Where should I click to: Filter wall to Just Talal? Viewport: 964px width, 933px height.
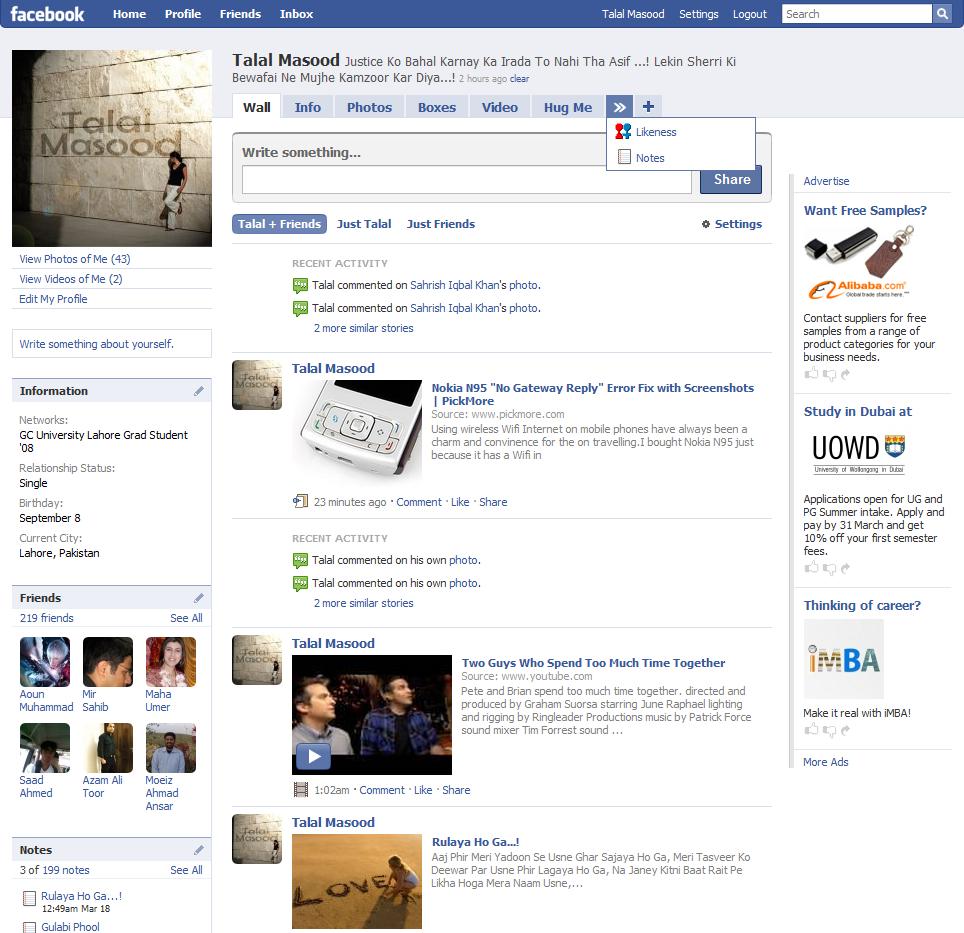(364, 224)
